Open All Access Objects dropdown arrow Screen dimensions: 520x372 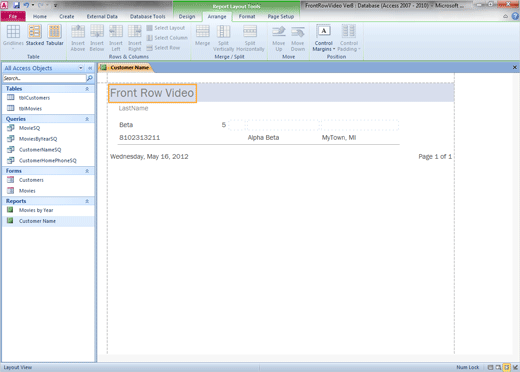pyautogui.click(x=81, y=68)
